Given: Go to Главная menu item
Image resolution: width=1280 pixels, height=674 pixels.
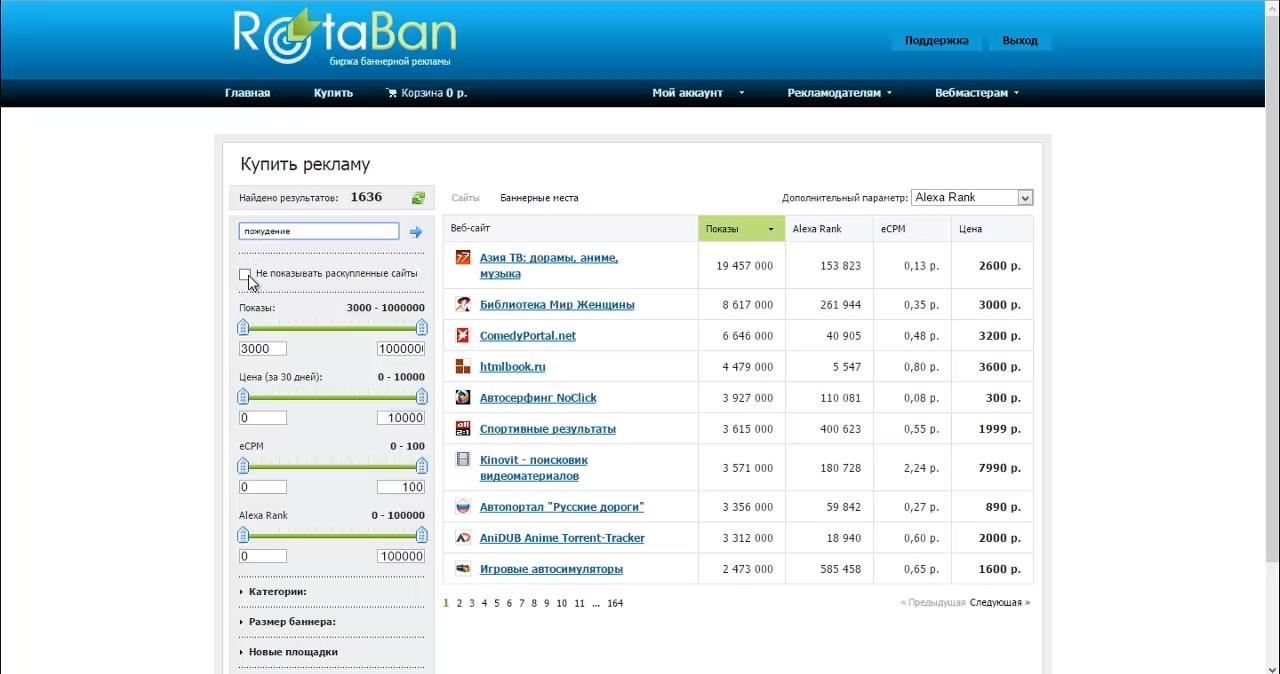Looking at the screenshot, I should point(247,93).
